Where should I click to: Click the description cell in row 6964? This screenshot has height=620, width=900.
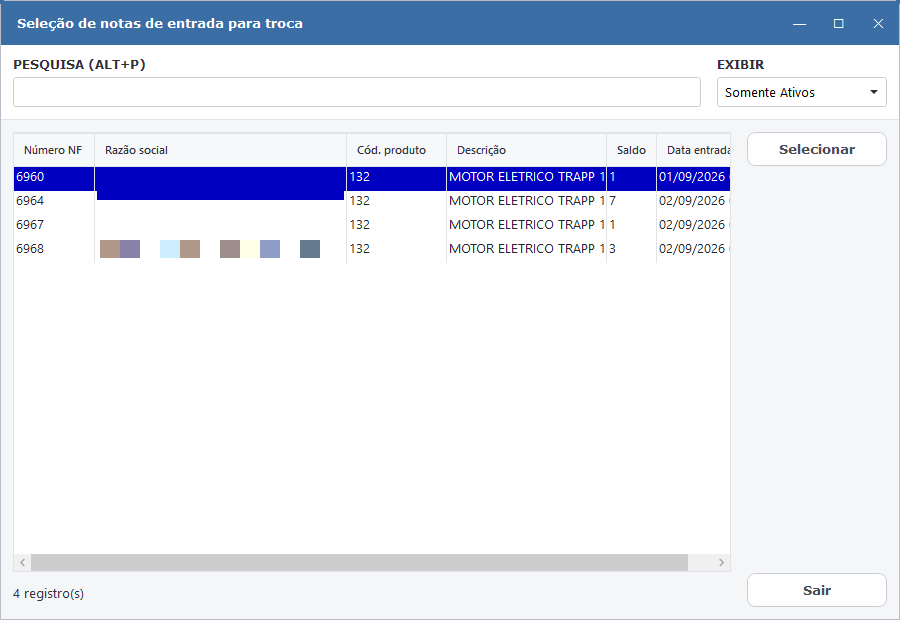(526, 201)
